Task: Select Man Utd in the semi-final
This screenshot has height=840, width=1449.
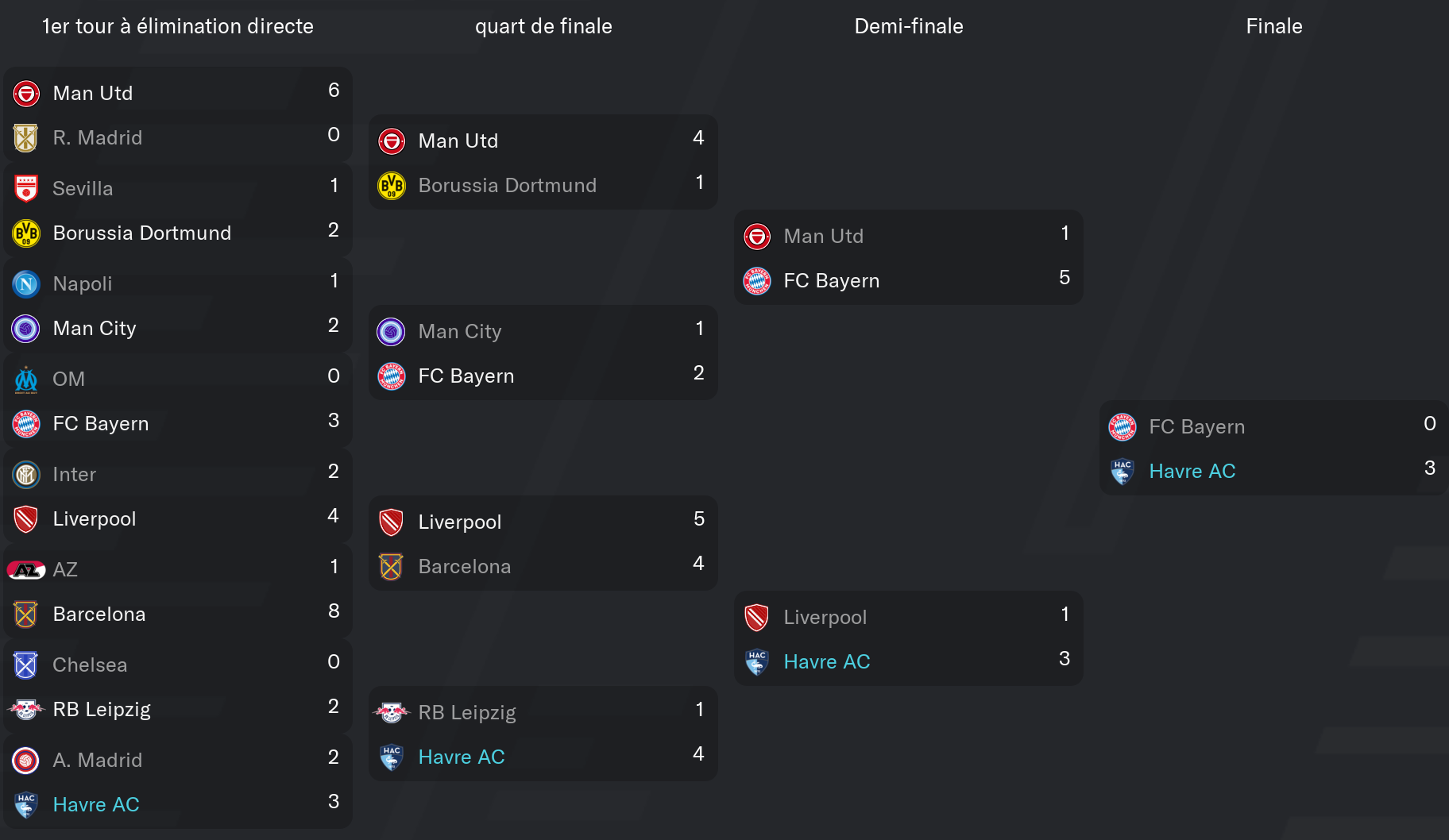Action: tap(823, 237)
